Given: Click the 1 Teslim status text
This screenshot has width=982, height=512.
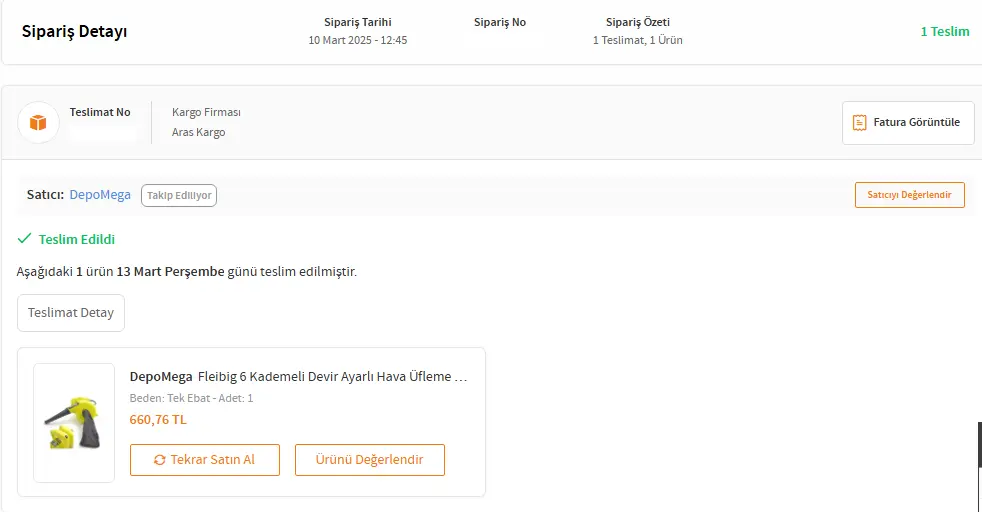Looking at the screenshot, I should tap(944, 32).
